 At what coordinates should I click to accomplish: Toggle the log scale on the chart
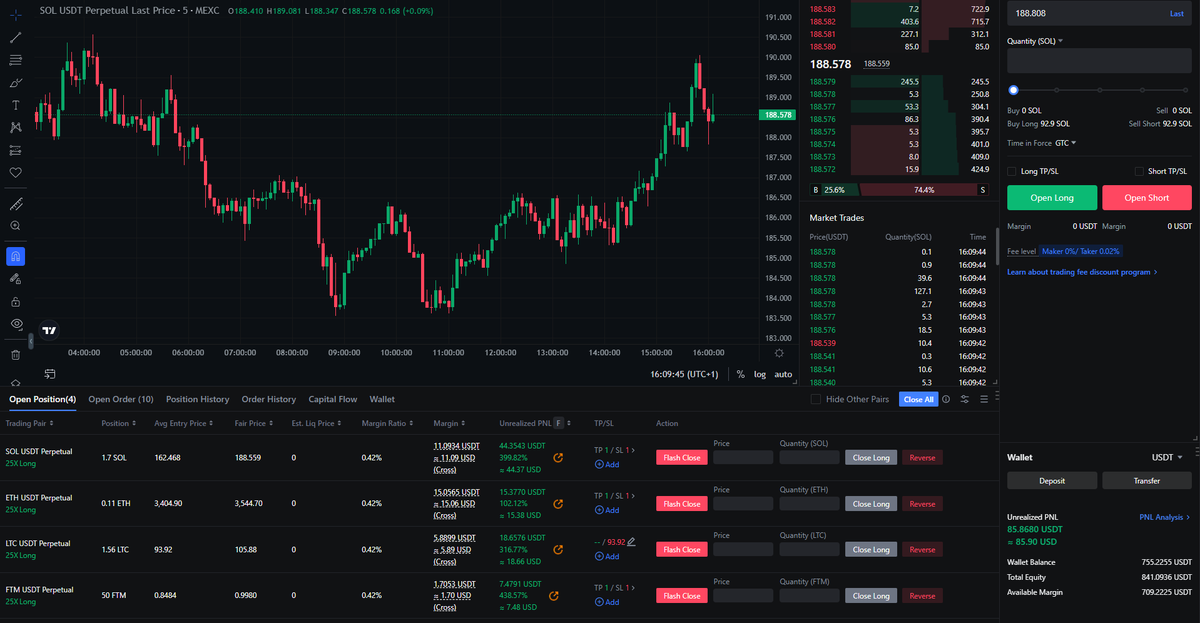(760, 374)
